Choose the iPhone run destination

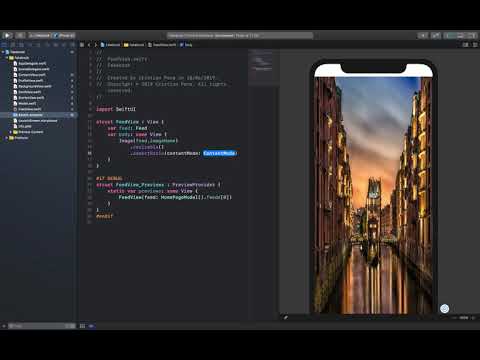[x=64, y=35]
